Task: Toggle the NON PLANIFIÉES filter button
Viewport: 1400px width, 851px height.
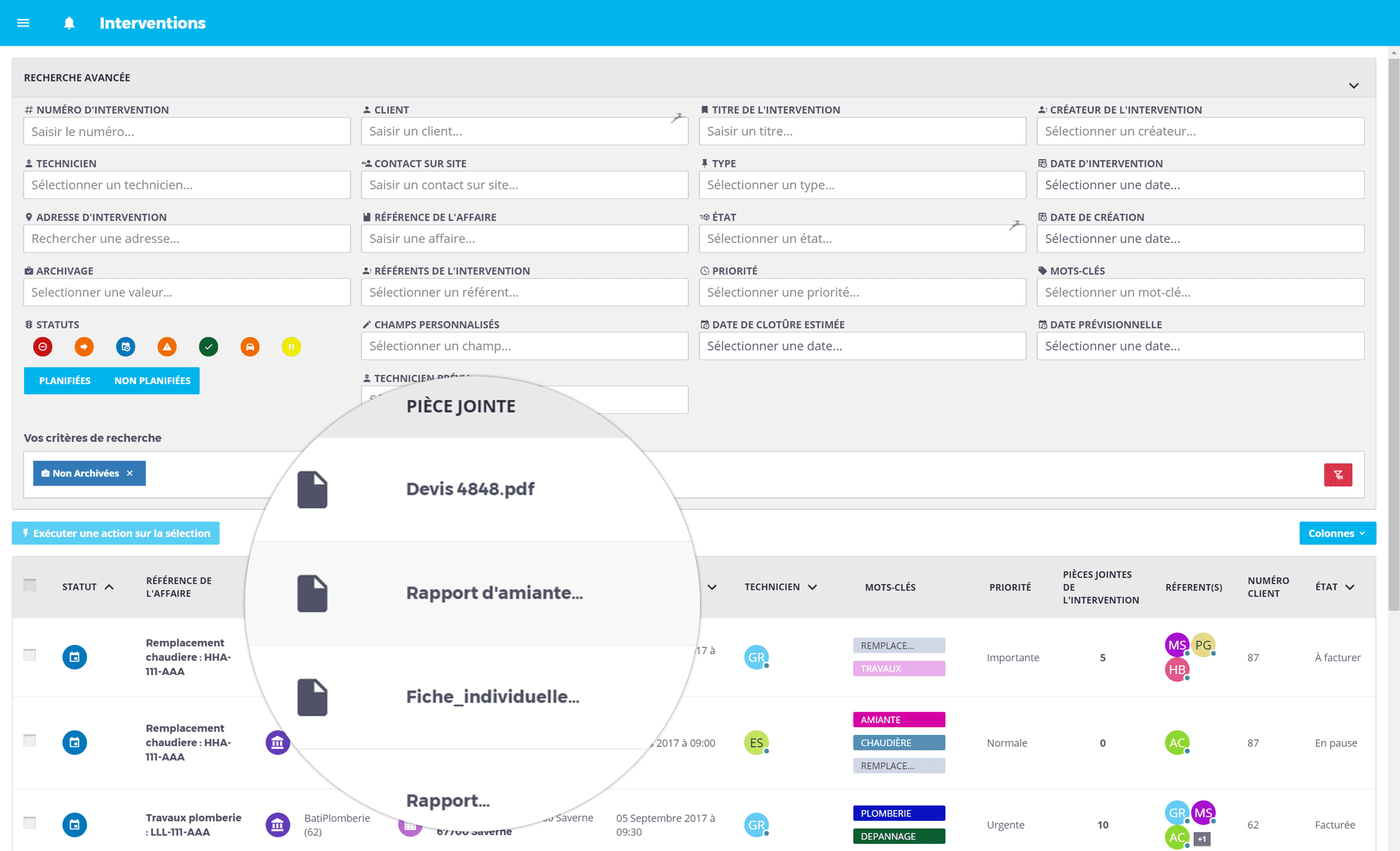Action: (x=152, y=380)
